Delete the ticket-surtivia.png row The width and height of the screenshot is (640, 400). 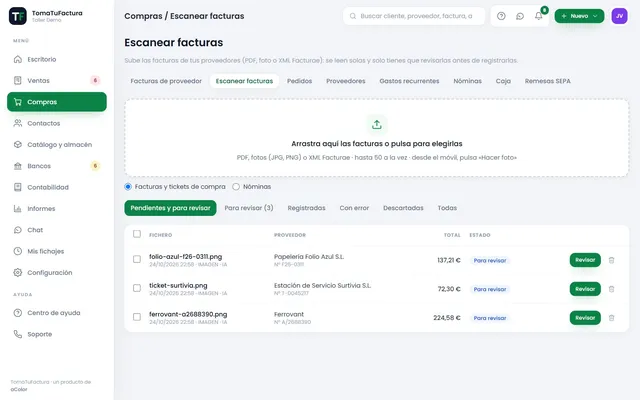(611, 289)
